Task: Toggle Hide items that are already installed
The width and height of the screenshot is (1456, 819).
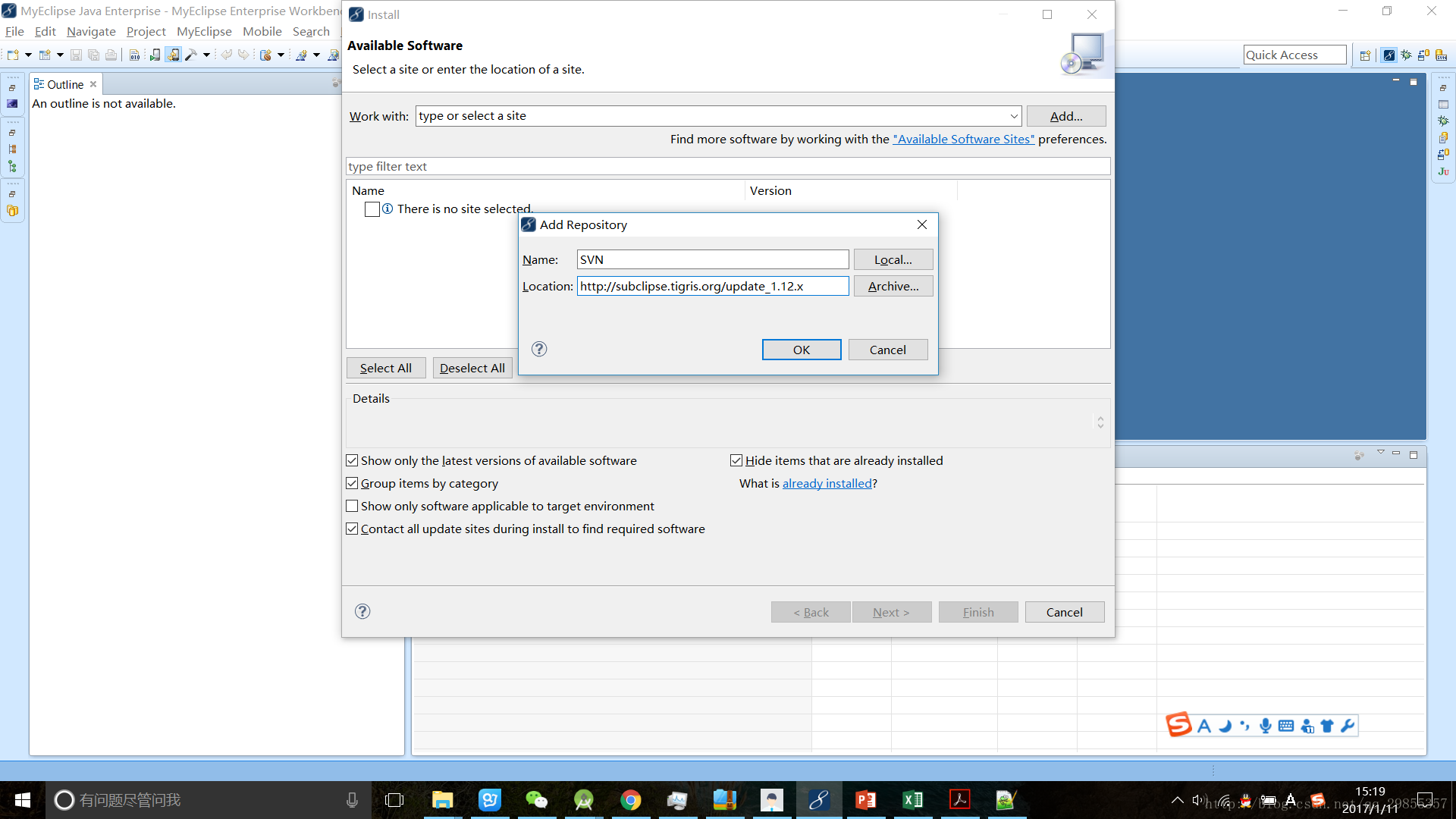Action: [736, 460]
